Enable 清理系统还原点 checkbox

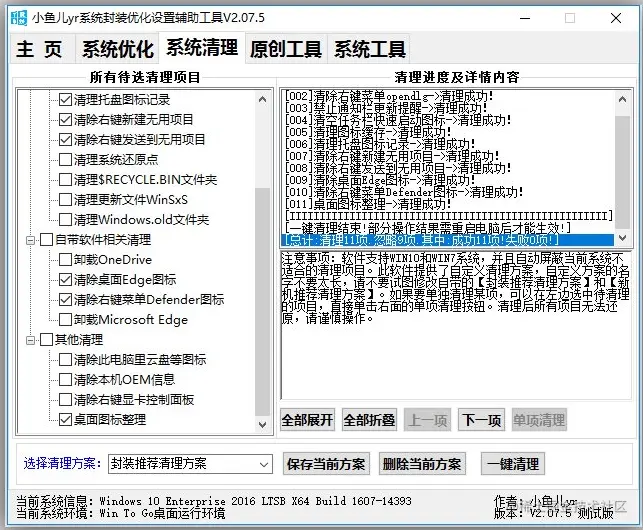point(66,159)
